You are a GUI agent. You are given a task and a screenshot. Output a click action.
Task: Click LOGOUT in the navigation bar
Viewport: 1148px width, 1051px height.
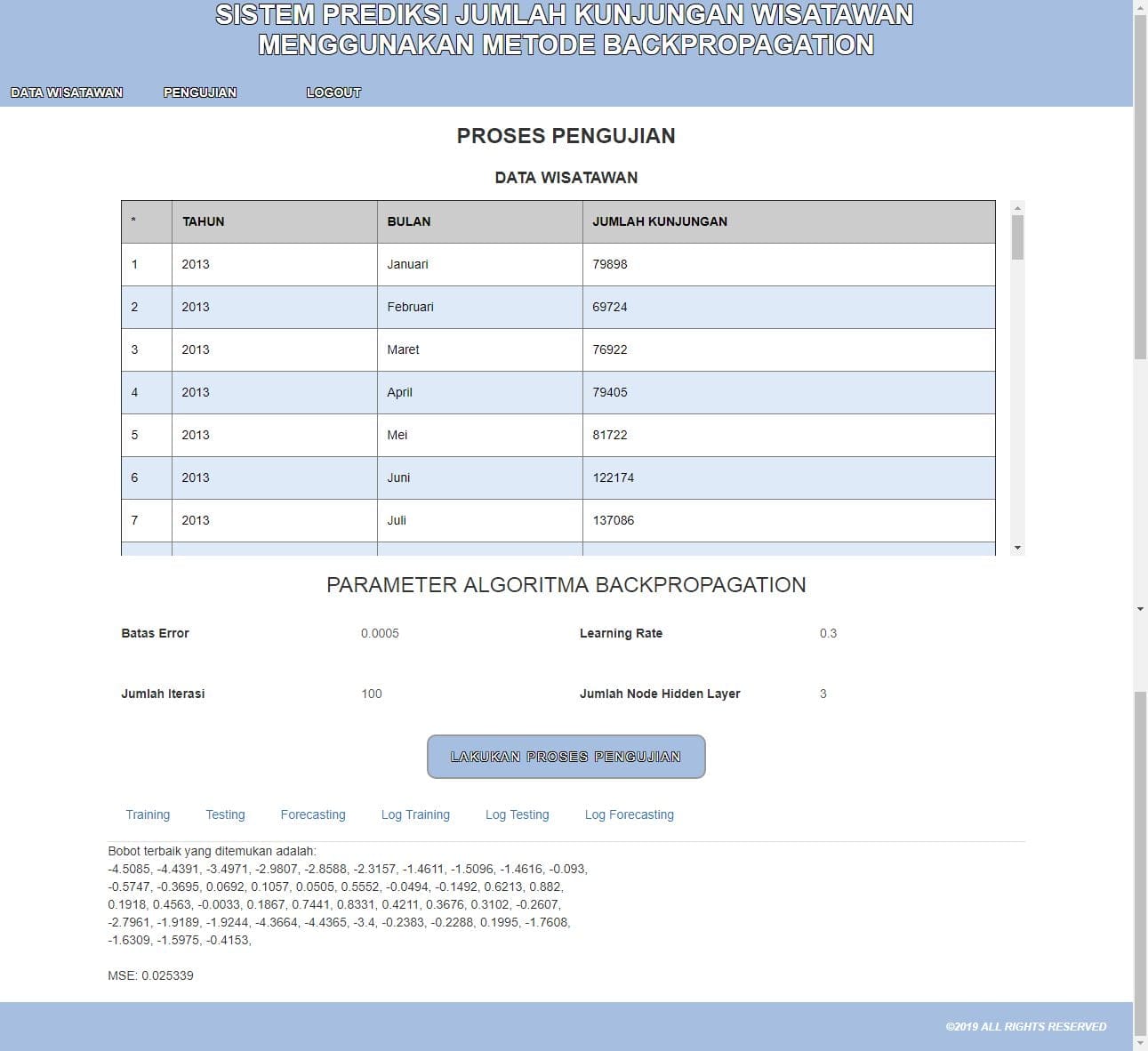(333, 92)
